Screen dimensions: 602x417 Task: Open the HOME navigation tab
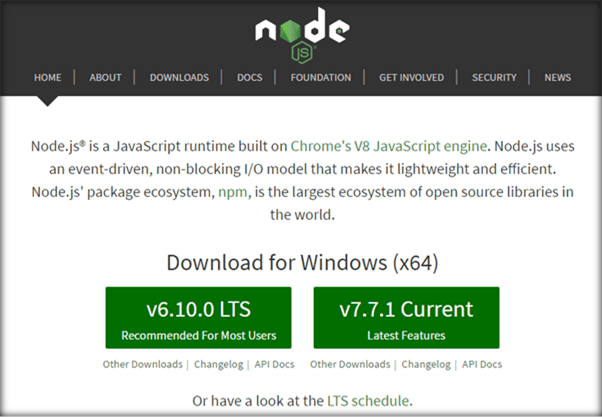tap(47, 77)
